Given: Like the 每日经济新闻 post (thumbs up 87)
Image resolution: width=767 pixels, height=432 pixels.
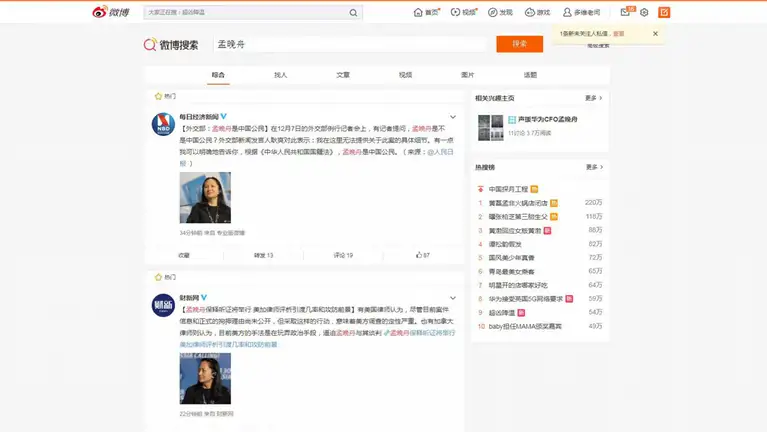Looking at the screenshot, I should tap(423, 255).
